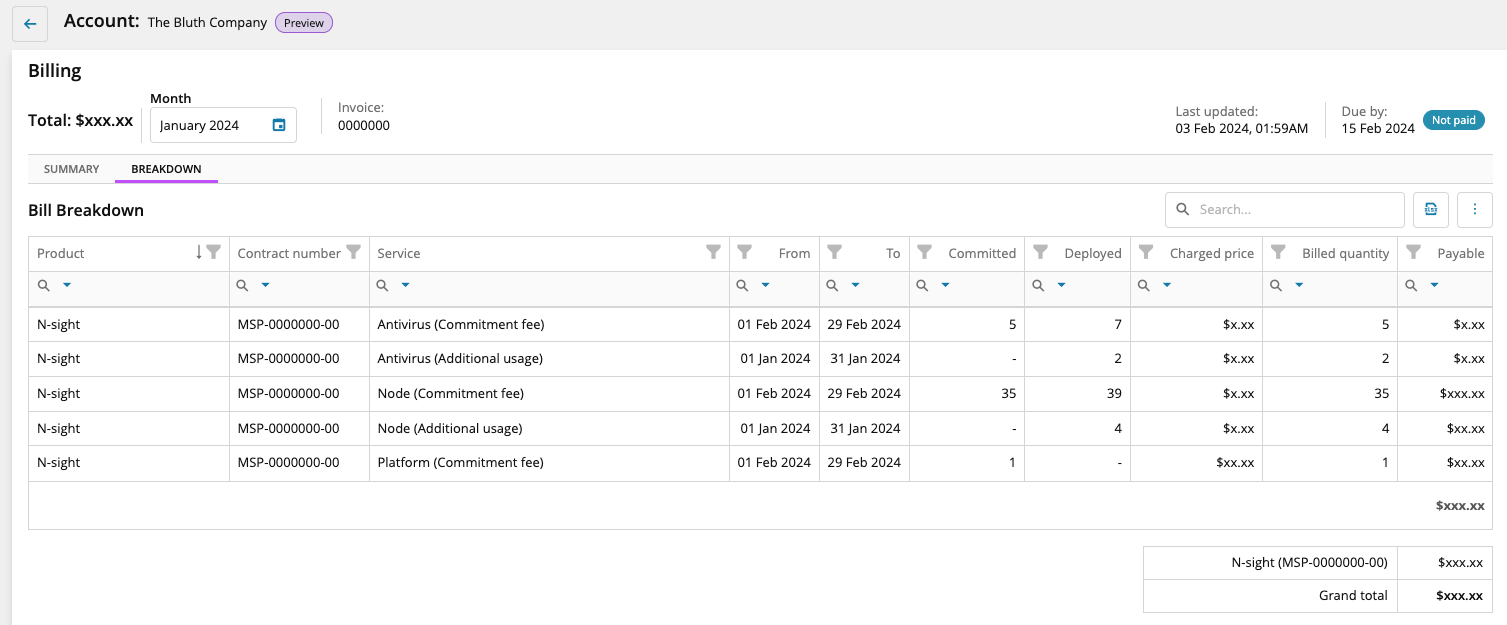This screenshot has height=625, width=1507.
Task: Click the Payable column filter icon
Action: click(x=1413, y=253)
